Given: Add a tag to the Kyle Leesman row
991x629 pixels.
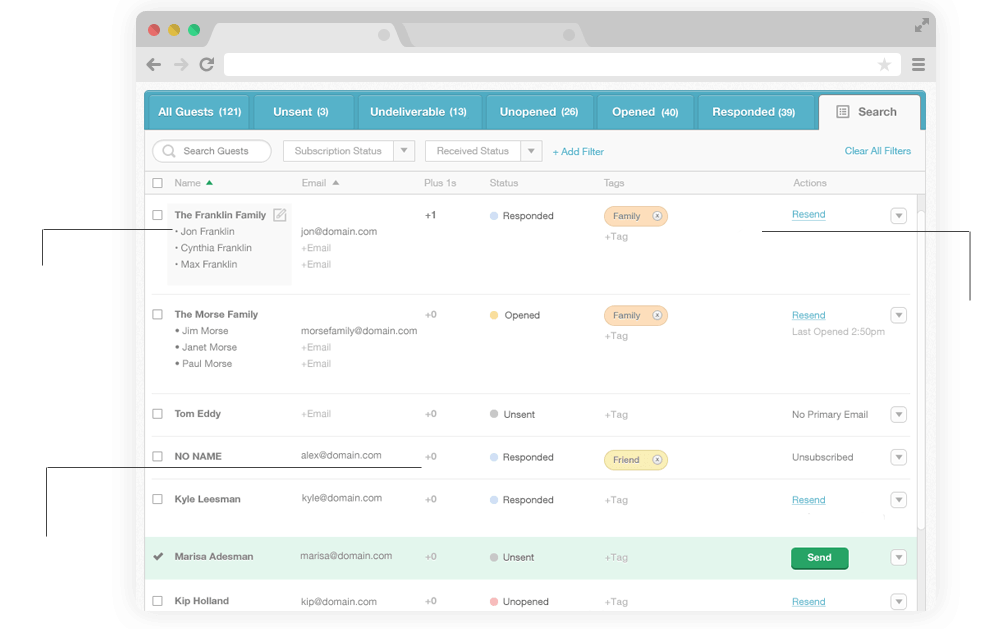Looking at the screenshot, I should pyautogui.click(x=616, y=500).
